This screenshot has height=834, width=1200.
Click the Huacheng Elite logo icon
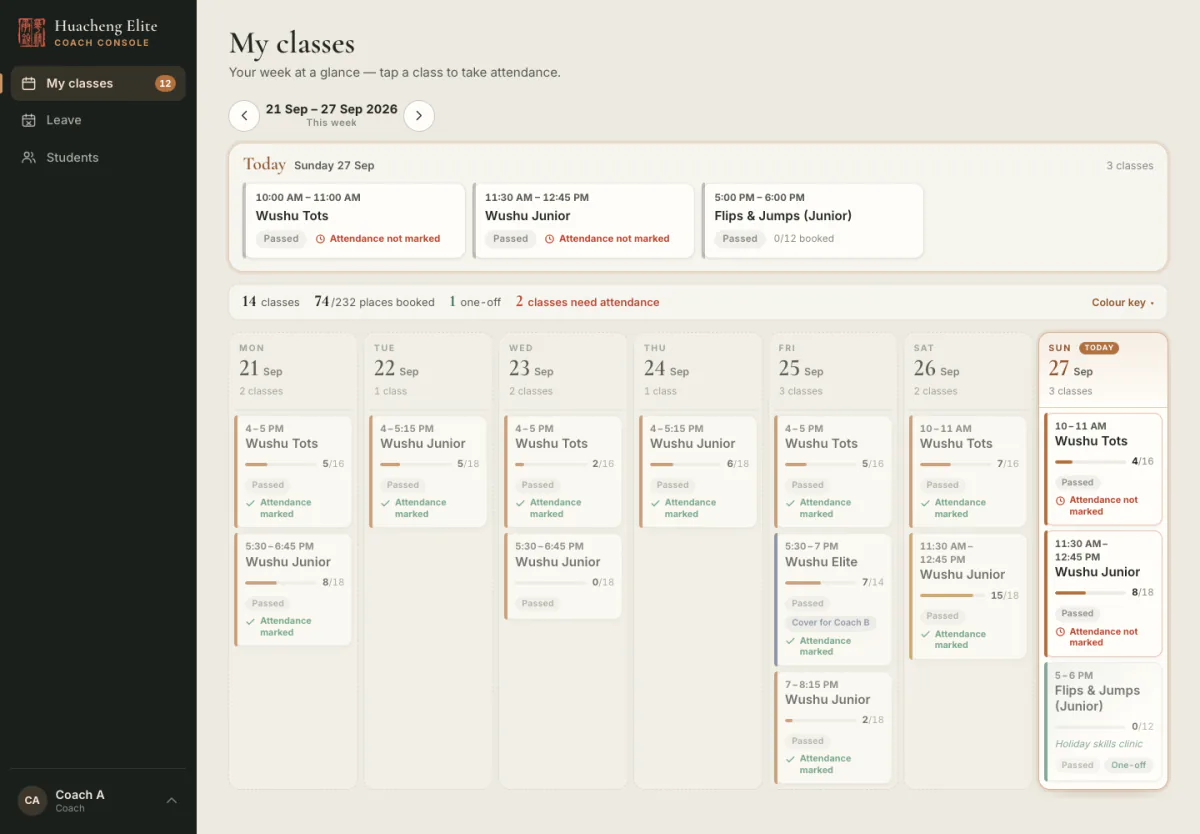coord(32,33)
